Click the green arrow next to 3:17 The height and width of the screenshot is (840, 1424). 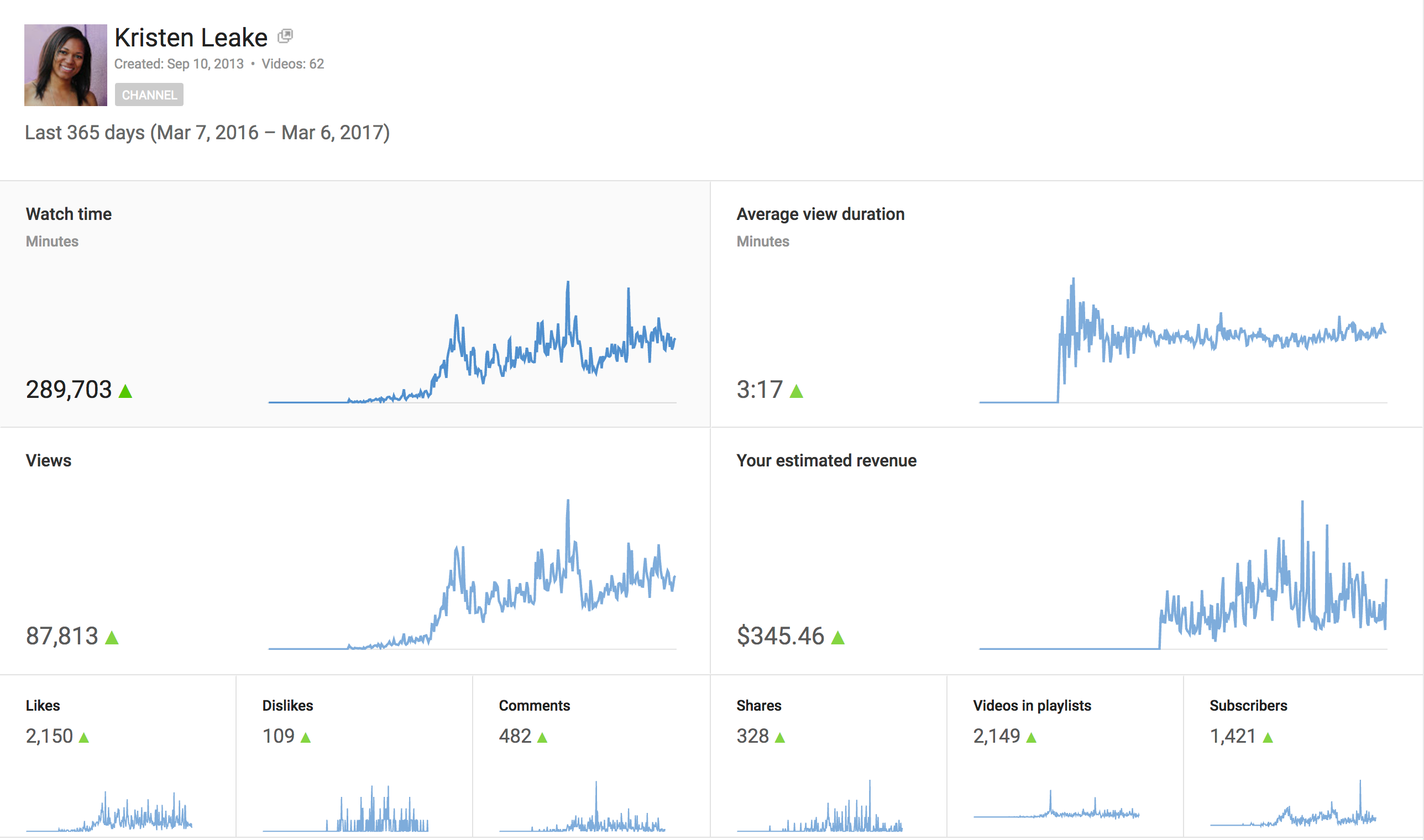(x=797, y=391)
